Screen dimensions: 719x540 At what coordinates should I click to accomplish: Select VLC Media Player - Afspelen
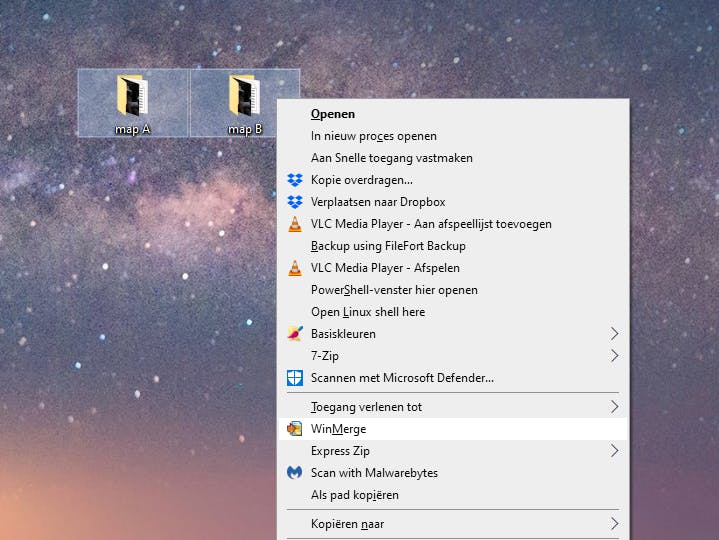[453, 268]
